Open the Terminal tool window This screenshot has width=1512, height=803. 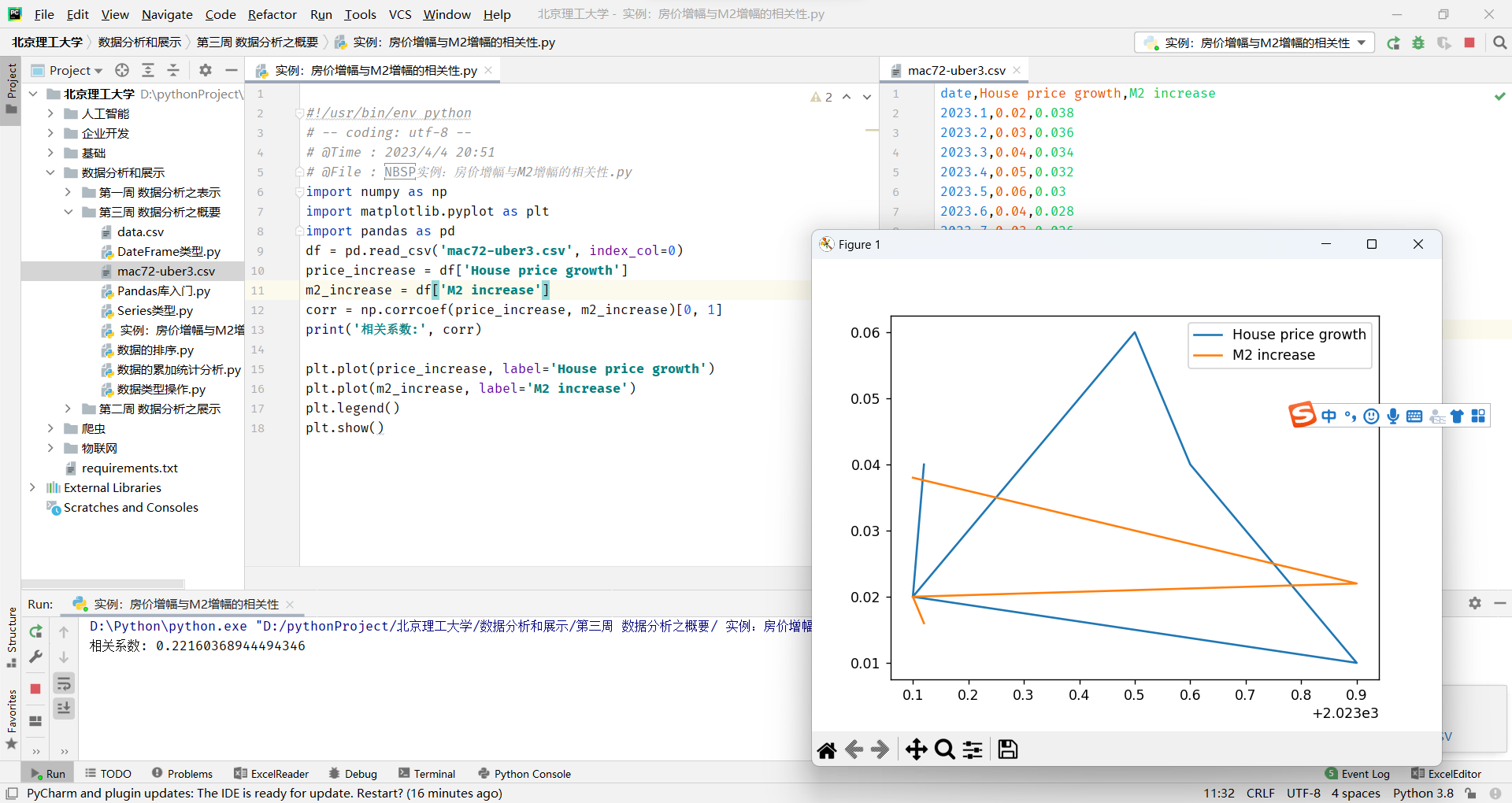click(427, 774)
